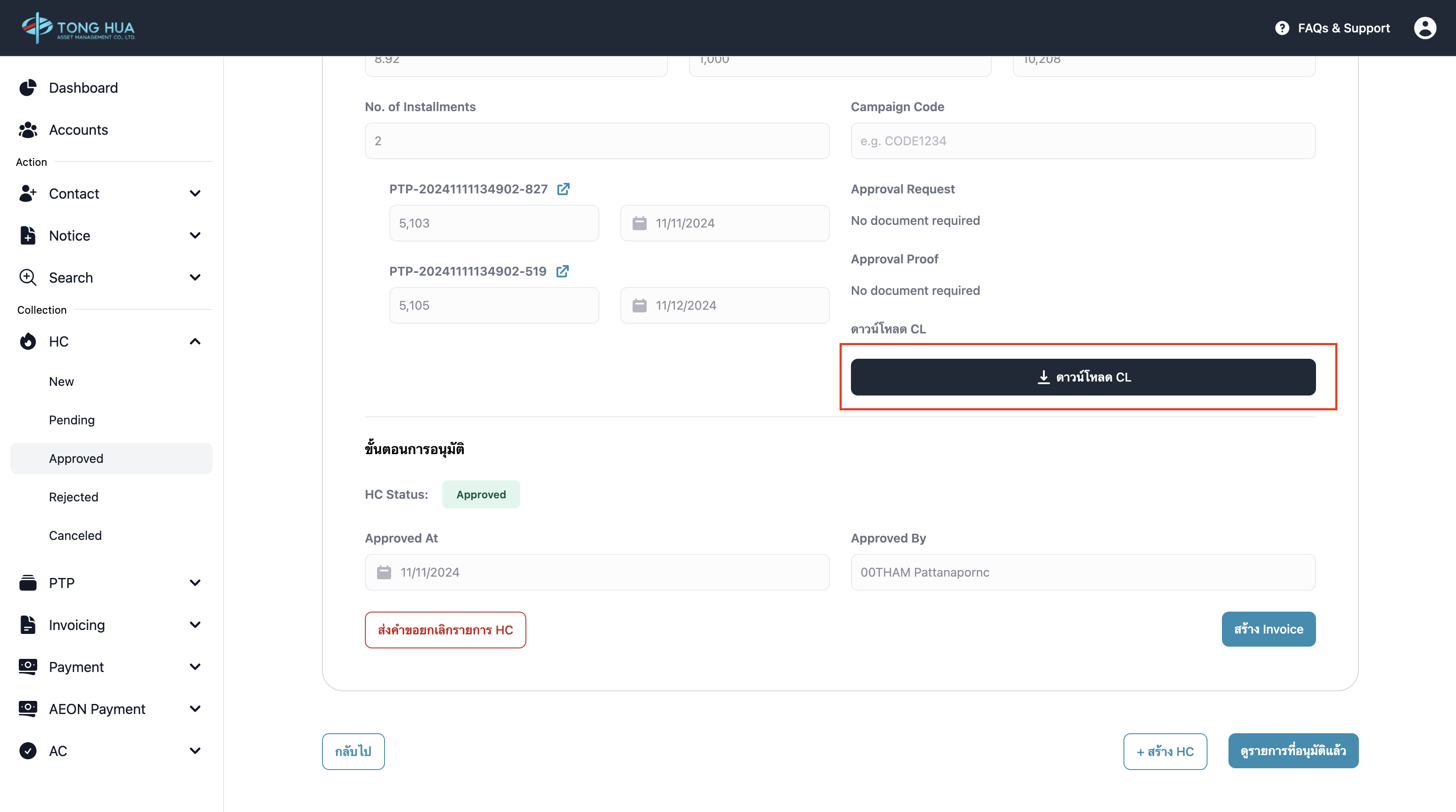Screen dimensions: 1456x812
Task: Click the Tong Hua logo
Action: point(78,28)
